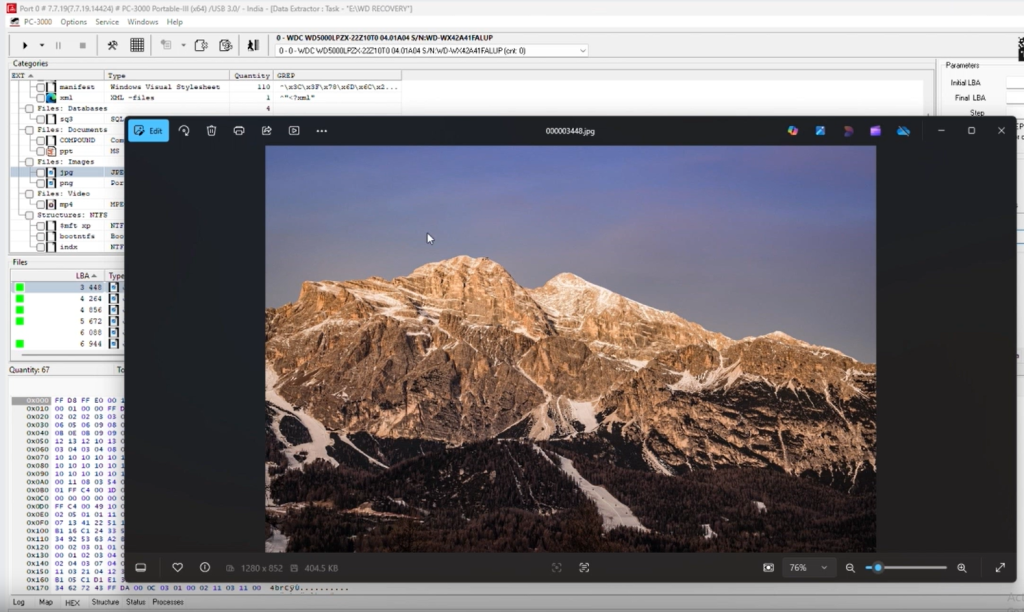Click the zoom slider in Photos
The width and height of the screenshot is (1024, 612).
905,567
